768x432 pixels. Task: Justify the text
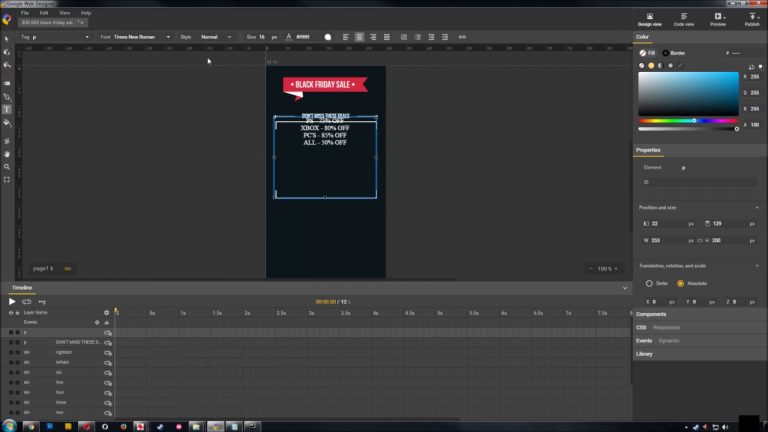tap(387, 37)
